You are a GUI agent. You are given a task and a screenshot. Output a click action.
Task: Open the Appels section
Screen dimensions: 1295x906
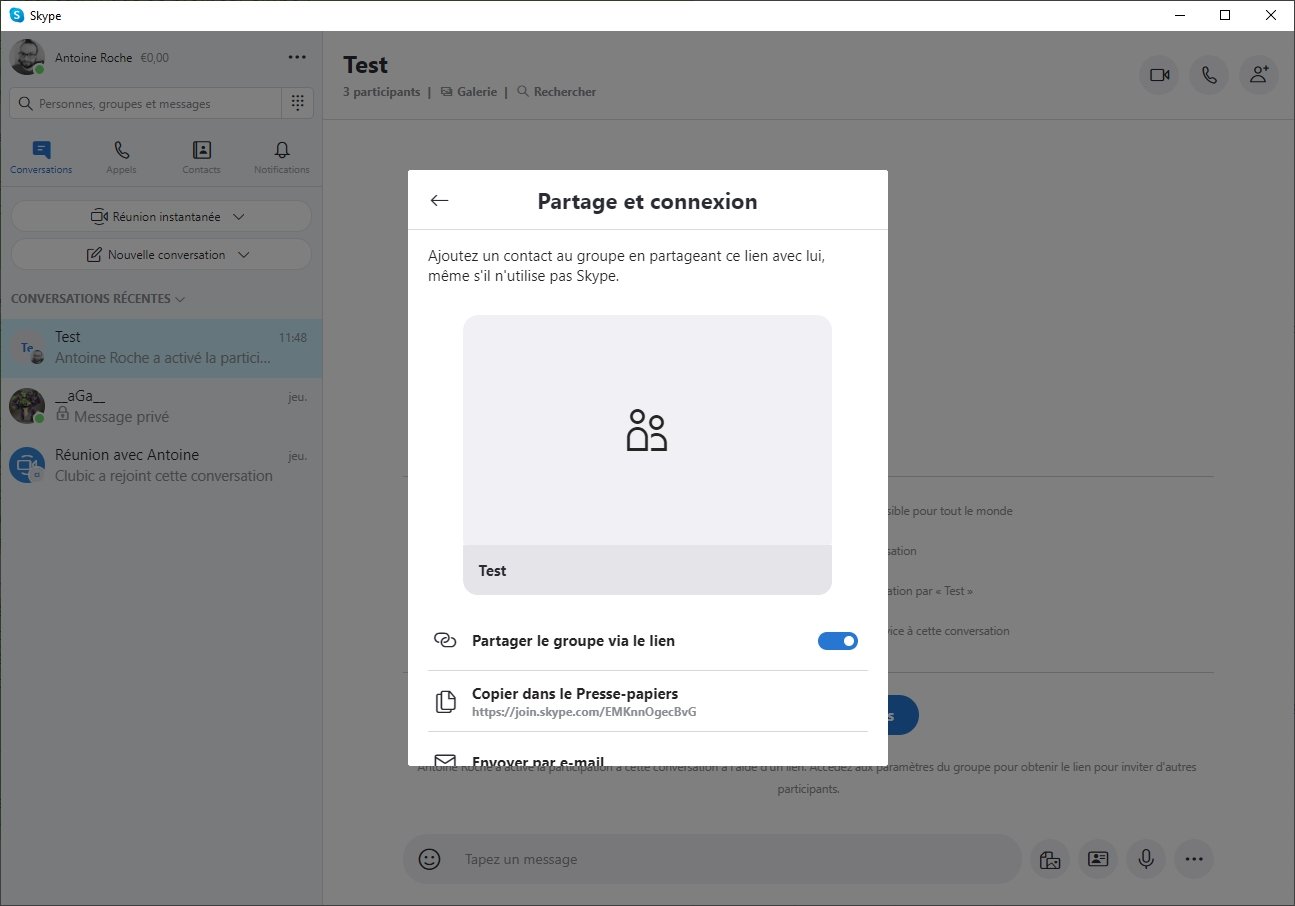(120, 155)
